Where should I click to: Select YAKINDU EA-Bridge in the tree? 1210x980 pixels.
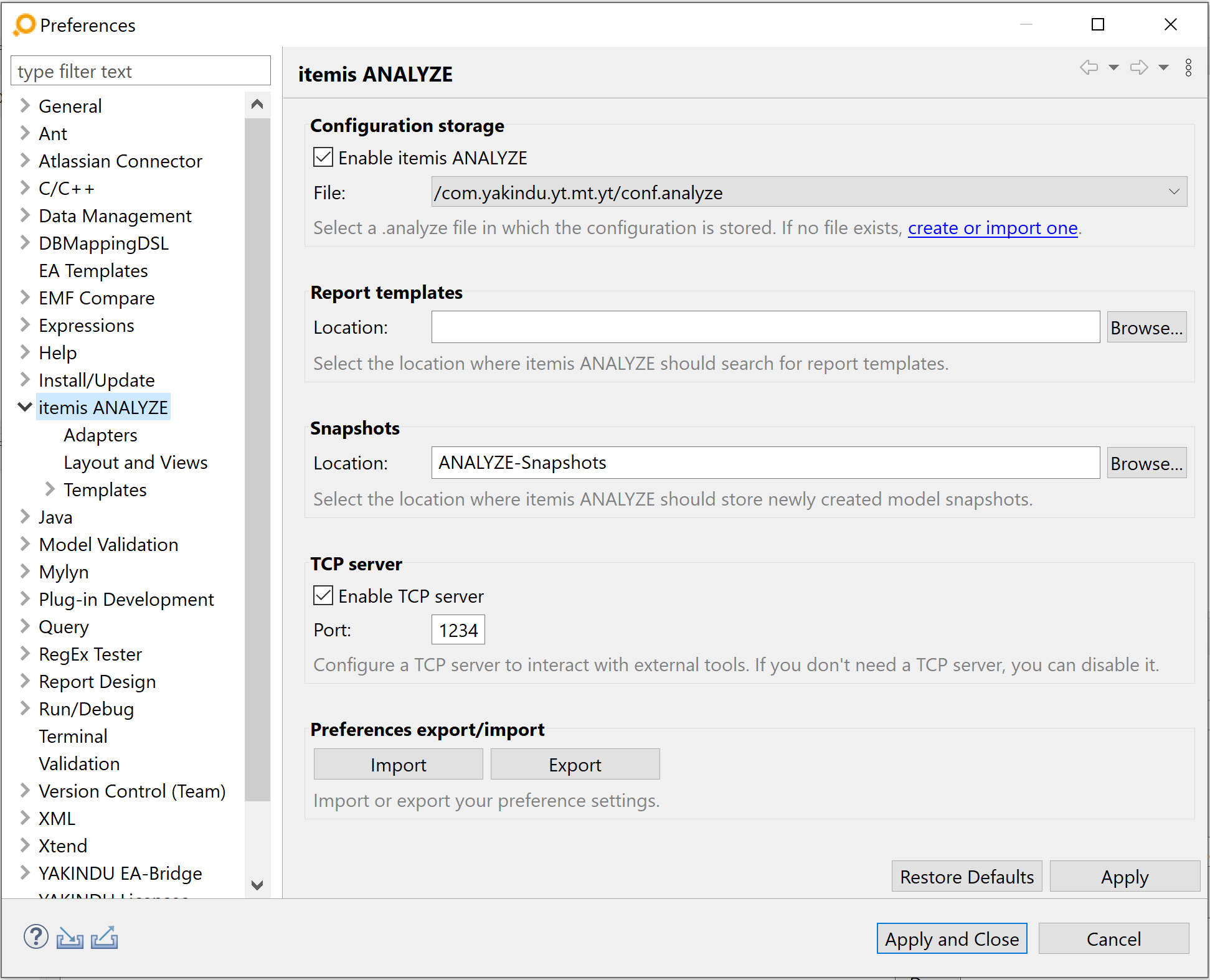(120, 873)
